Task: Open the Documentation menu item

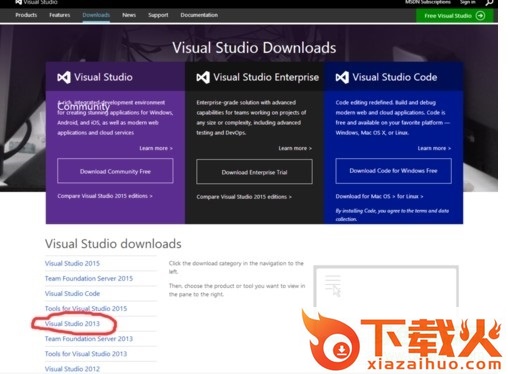Action: (x=199, y=15)
